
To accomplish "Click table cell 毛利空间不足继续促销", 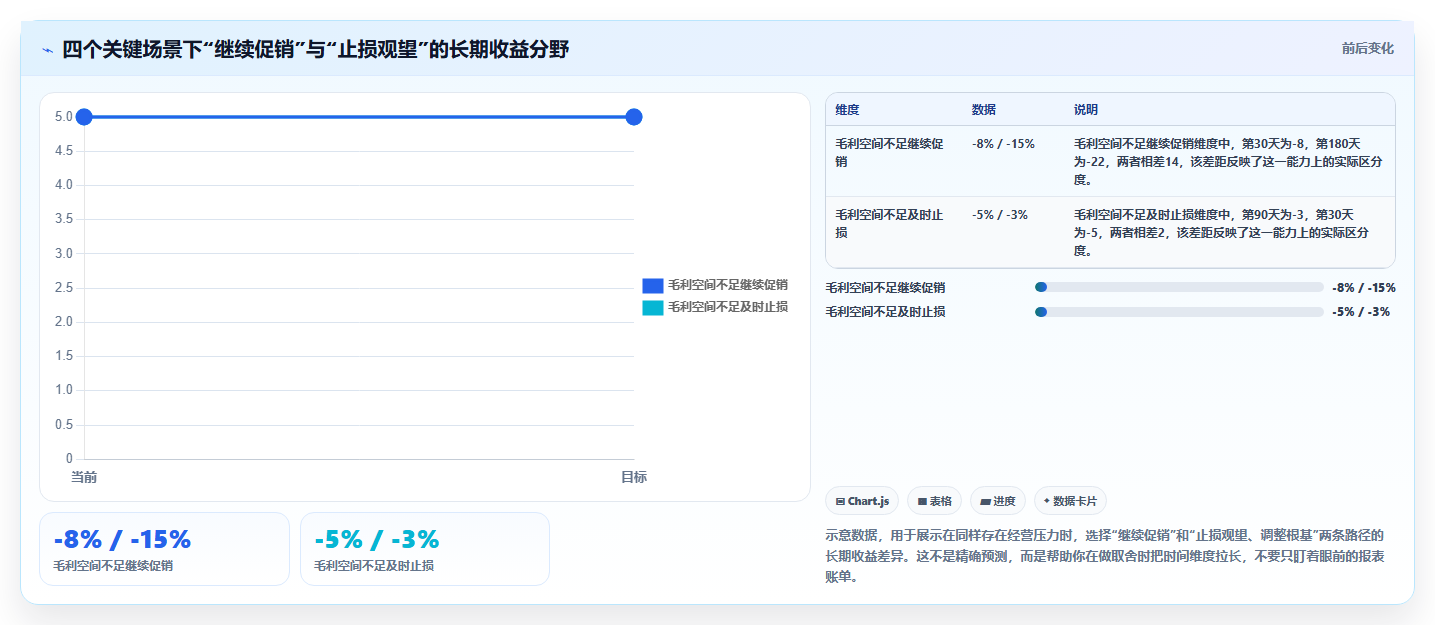I will click(x=889, y=152).
